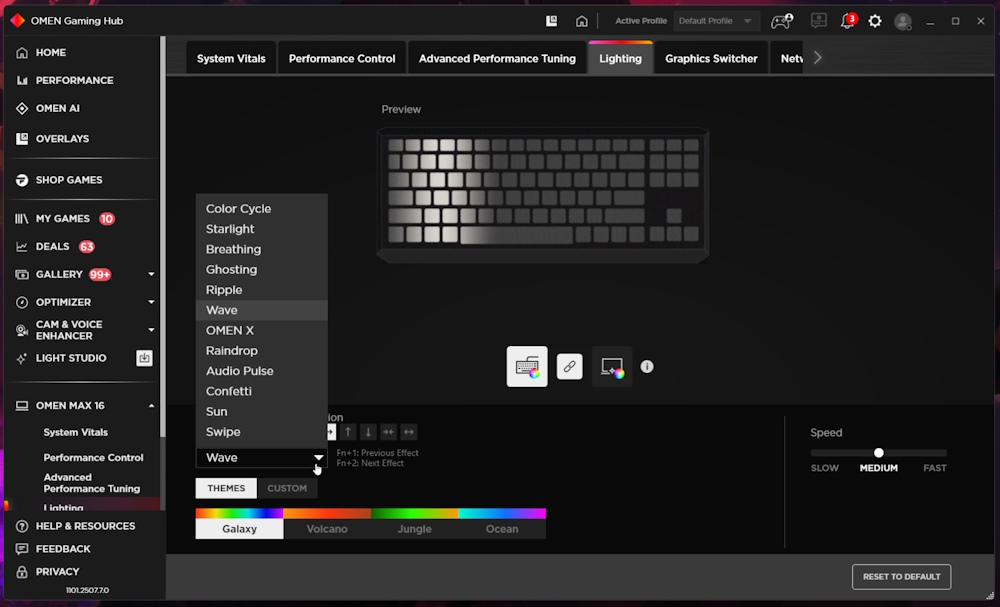Viewport: 1000px width, 607px height.
Task: Set wave direction to down arrow
Action: [x=368, y=432]
